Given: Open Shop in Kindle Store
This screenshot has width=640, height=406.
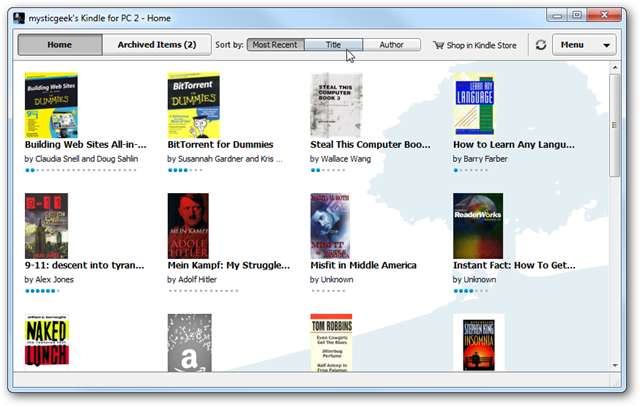Looking at the screenshot, I should point(475,45).
